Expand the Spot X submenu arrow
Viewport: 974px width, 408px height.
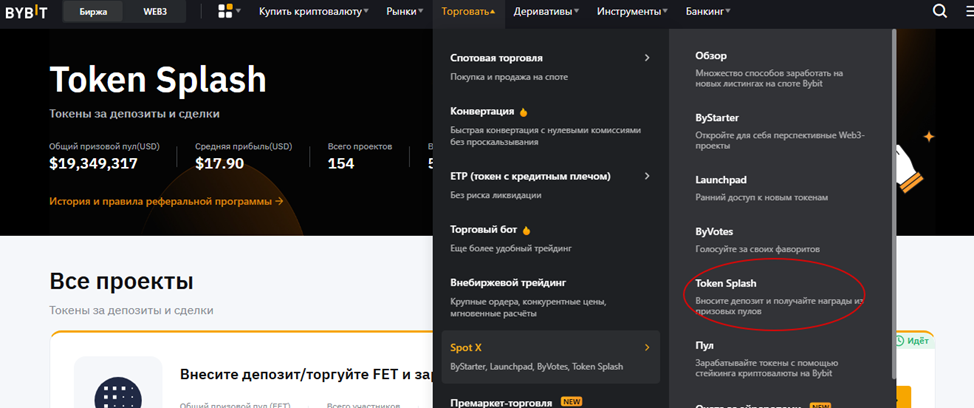click(x=647, y=348)
